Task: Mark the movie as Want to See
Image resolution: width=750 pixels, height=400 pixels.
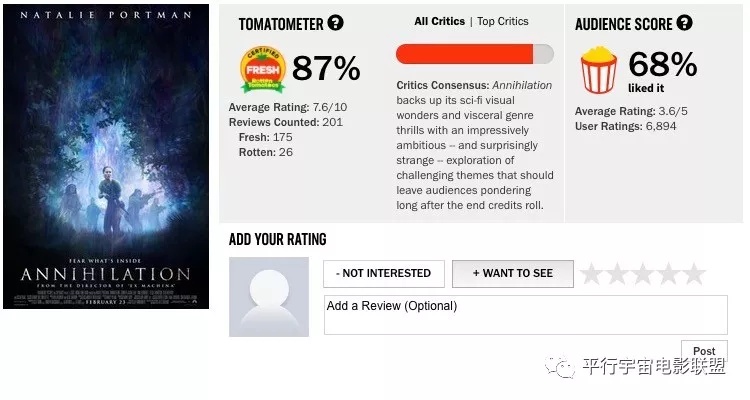Action: tap(513, 274)
